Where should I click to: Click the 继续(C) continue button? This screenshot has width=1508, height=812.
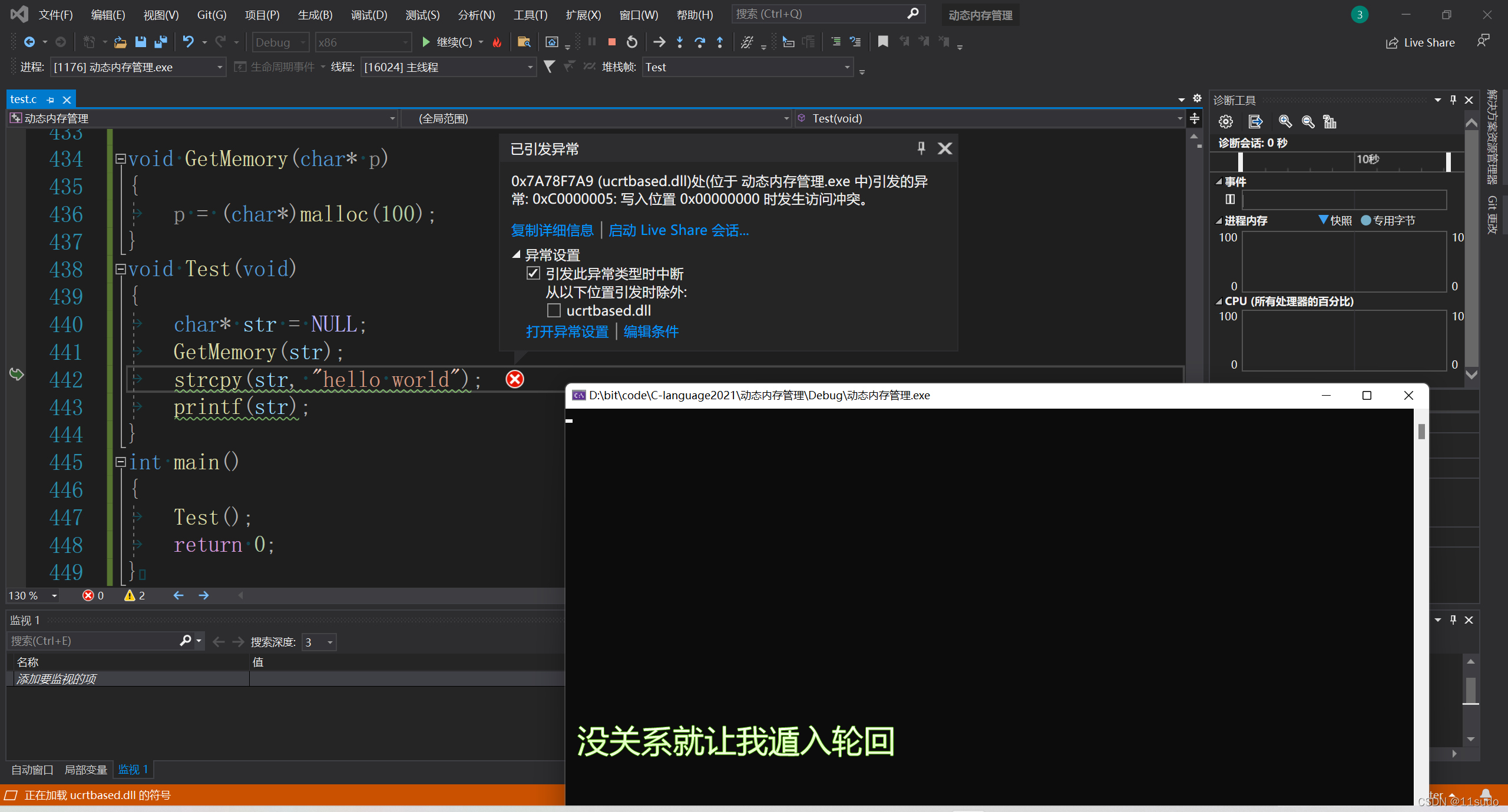click(x=448, y=42)
